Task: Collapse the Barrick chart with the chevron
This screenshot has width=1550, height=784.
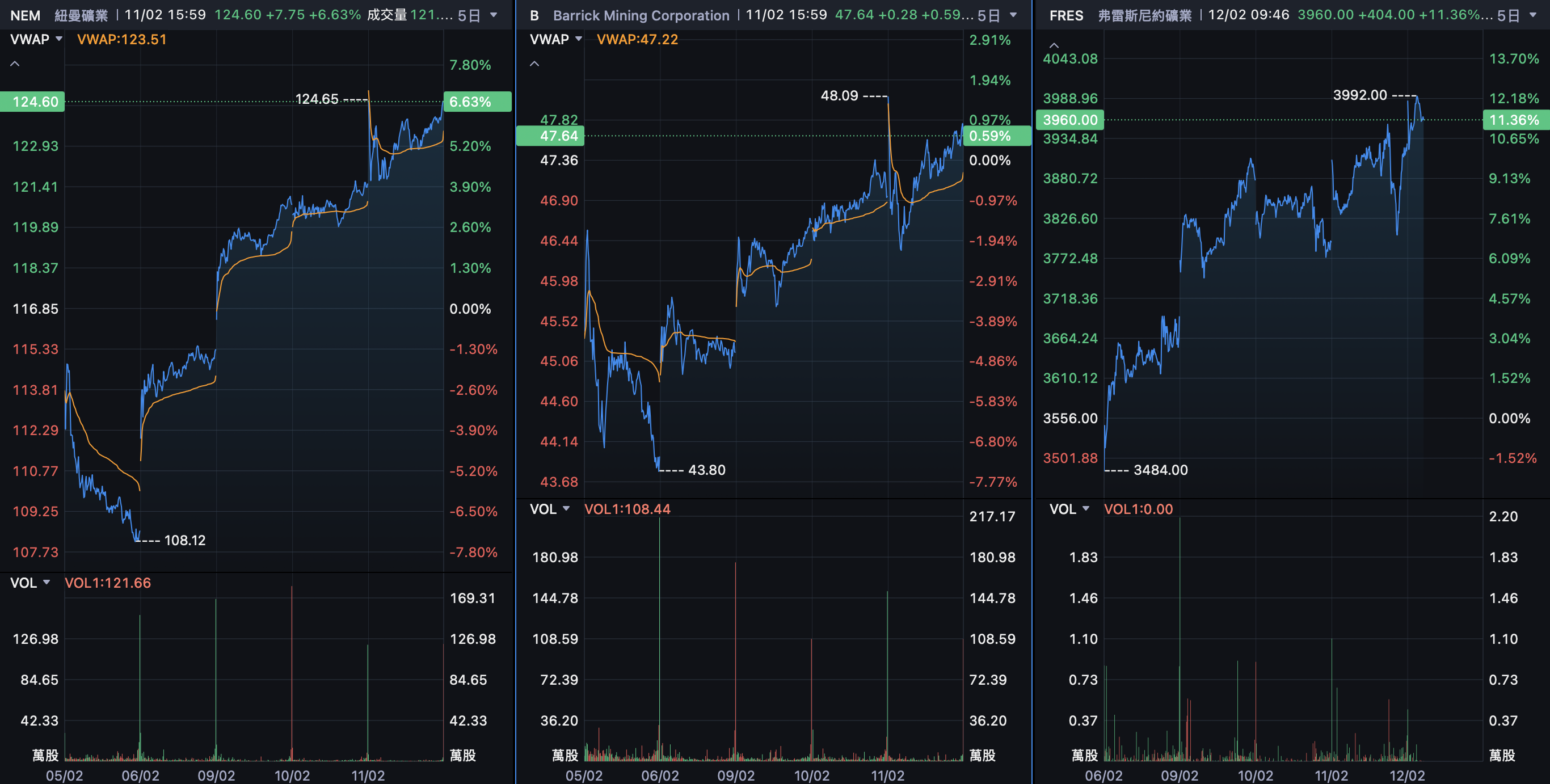Action: tap(534, 64)
